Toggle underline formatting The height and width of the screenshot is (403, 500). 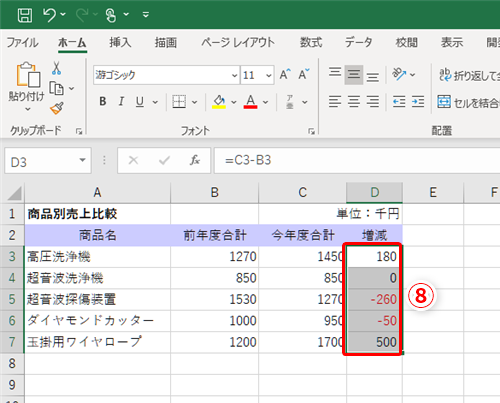140,101
